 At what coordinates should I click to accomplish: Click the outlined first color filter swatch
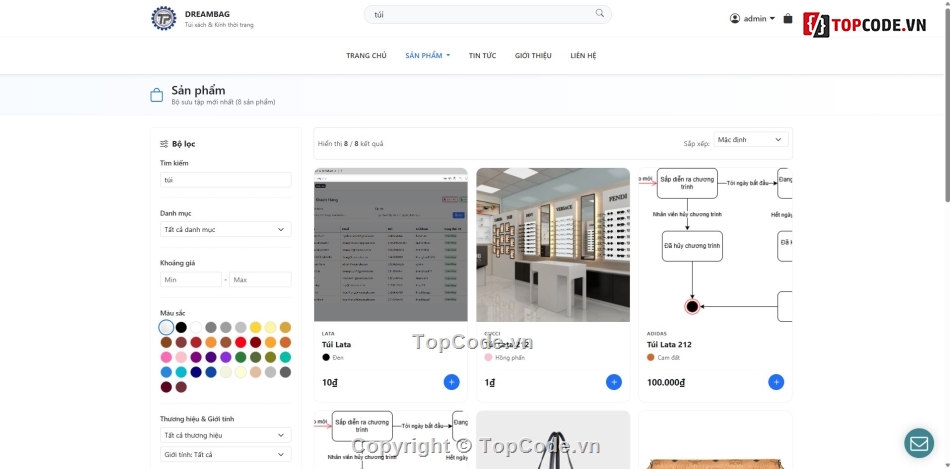[166, 327]
